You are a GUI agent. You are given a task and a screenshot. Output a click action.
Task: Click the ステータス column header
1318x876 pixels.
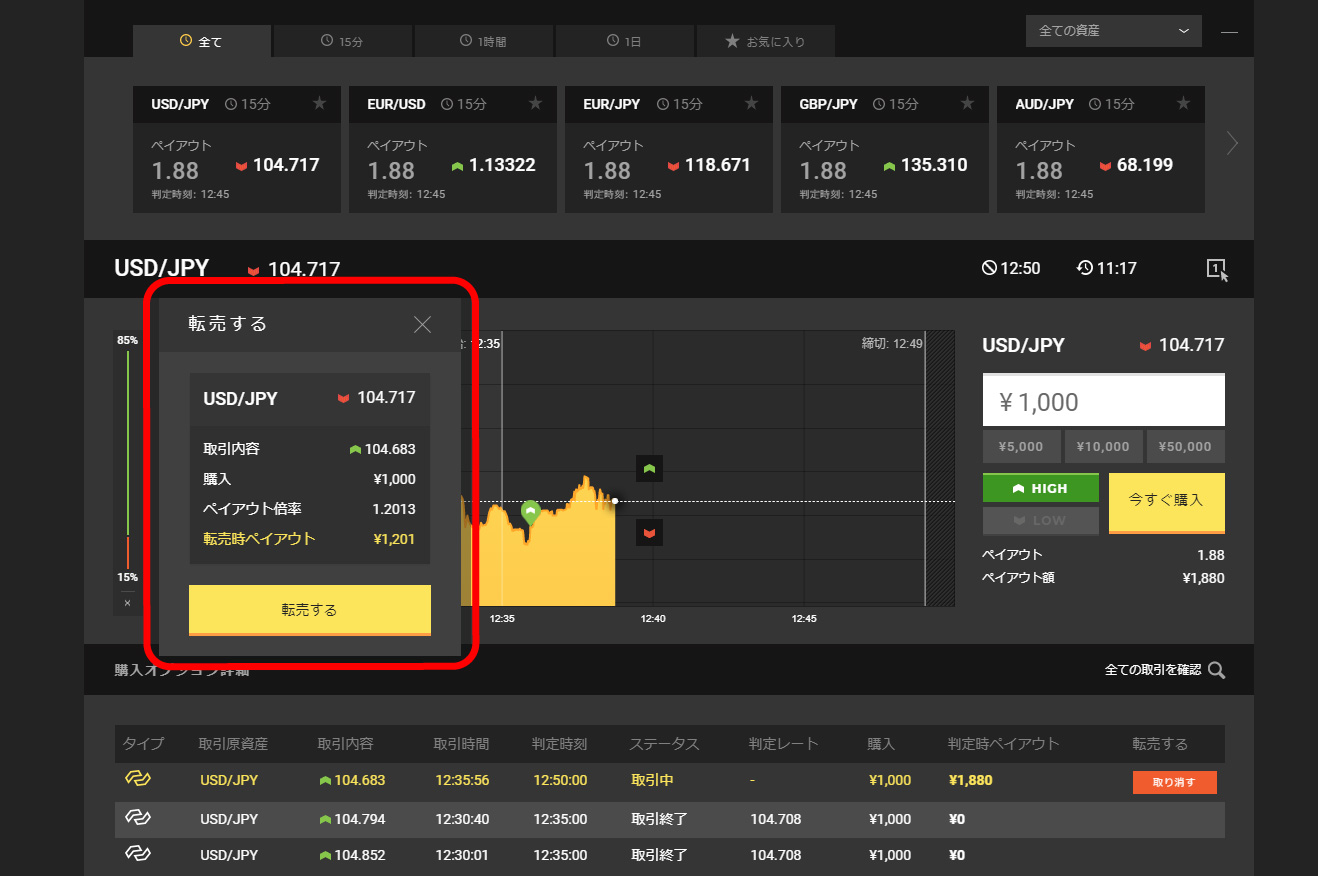pos(664,744)
